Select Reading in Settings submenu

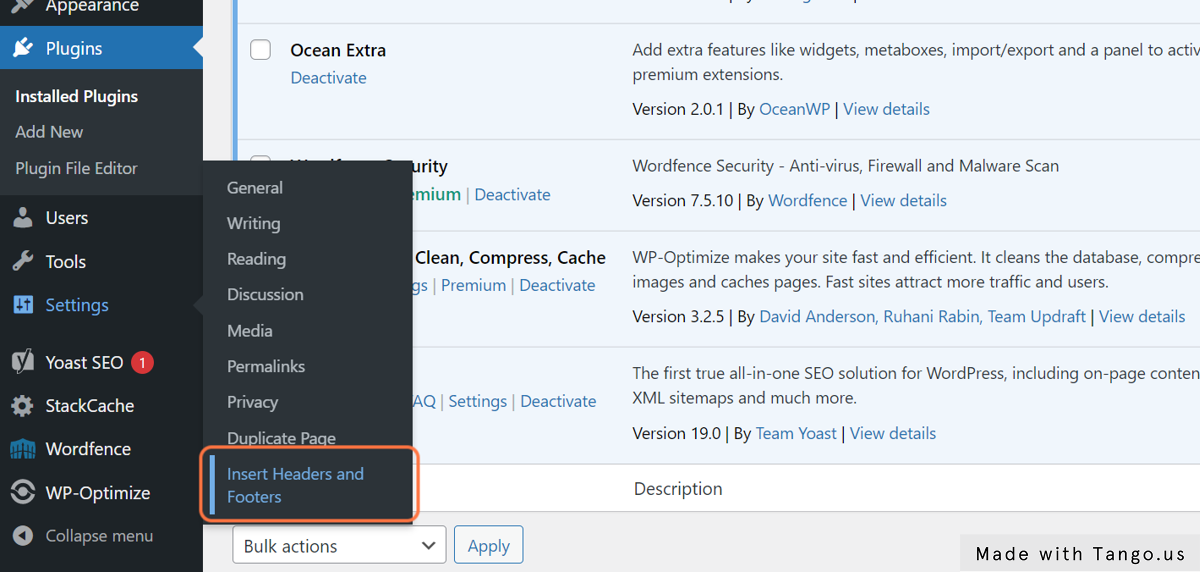pyautogui.click(x=256, y=259)
